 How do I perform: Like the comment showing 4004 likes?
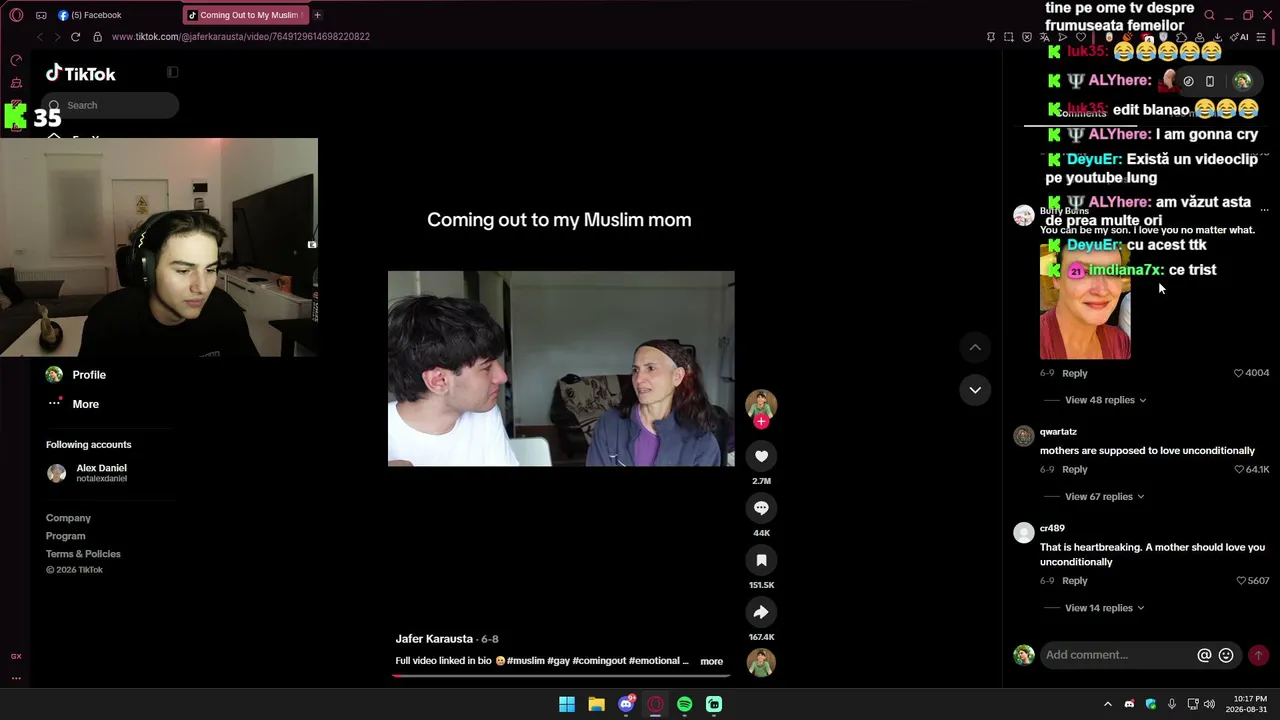(x=1238, y=373)
